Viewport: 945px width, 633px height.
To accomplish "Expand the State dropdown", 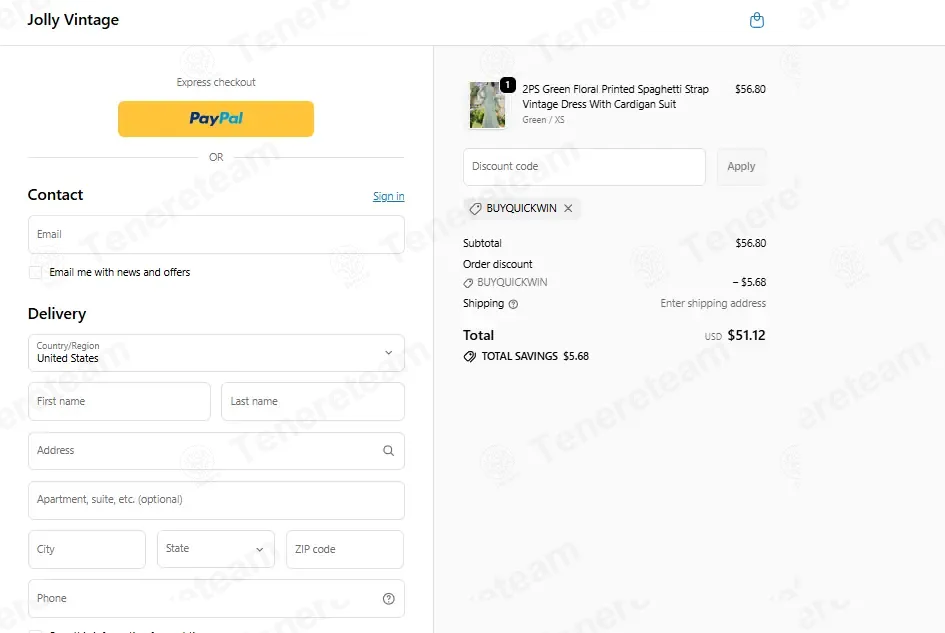I will pyautogui.click(x=216, y=549).
